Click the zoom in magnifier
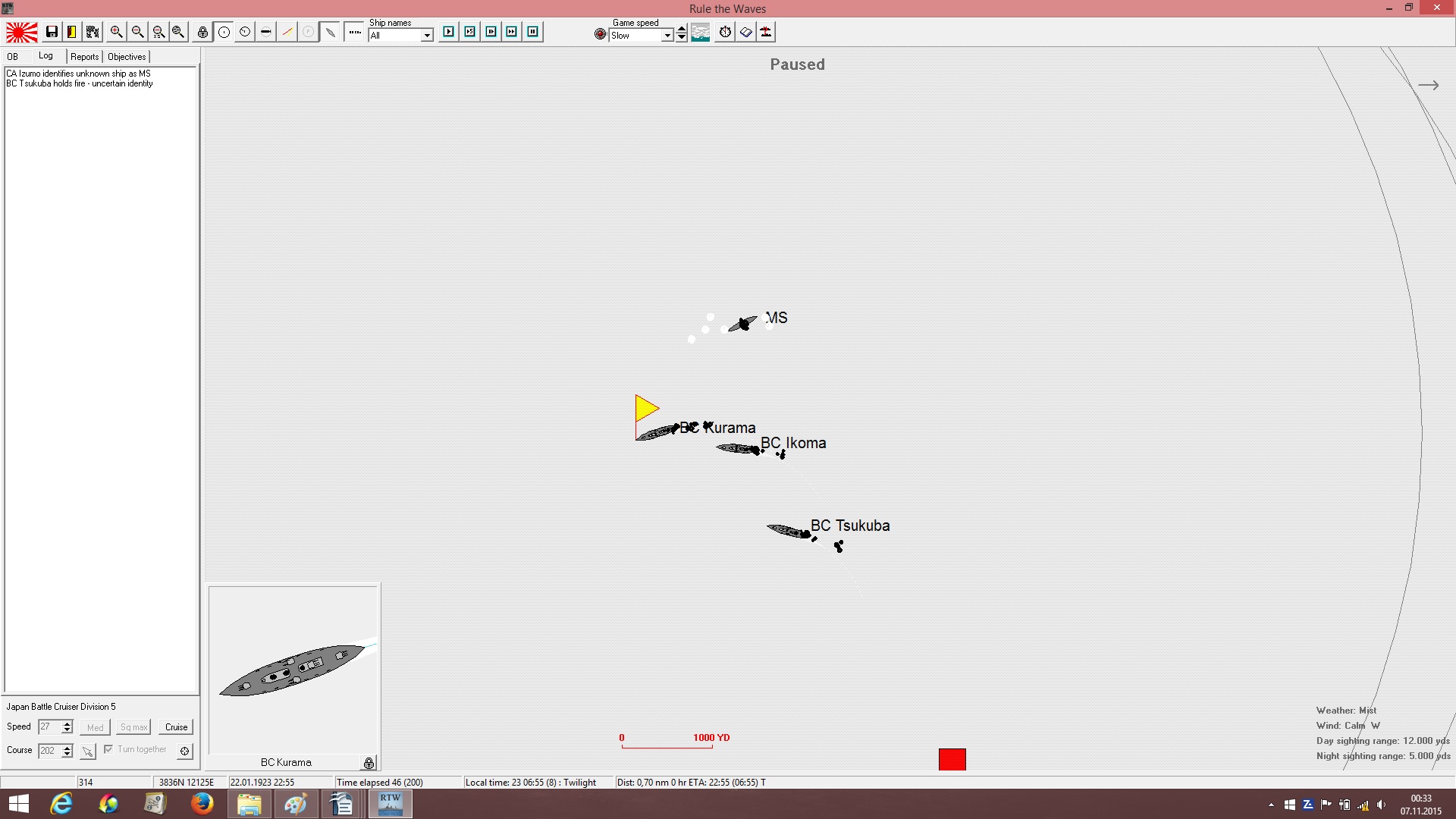This screenshot has width=1456, height=819. 116,32
